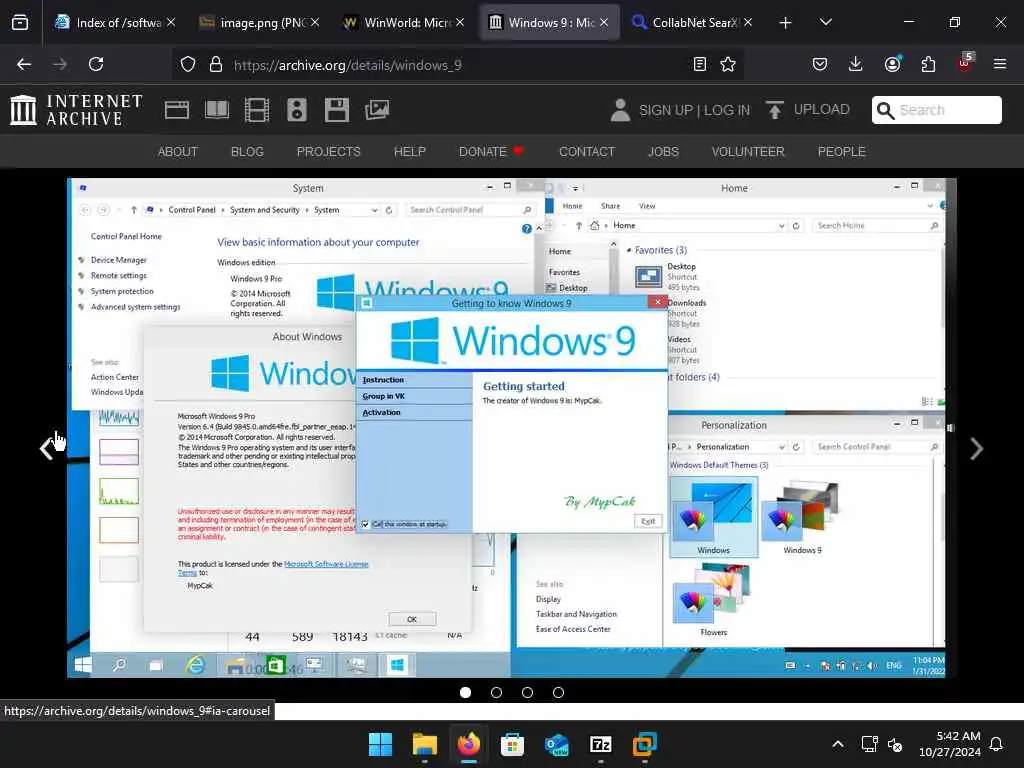Open the downloads arrow icon
Screen dimensions: 1024x768
856,64
